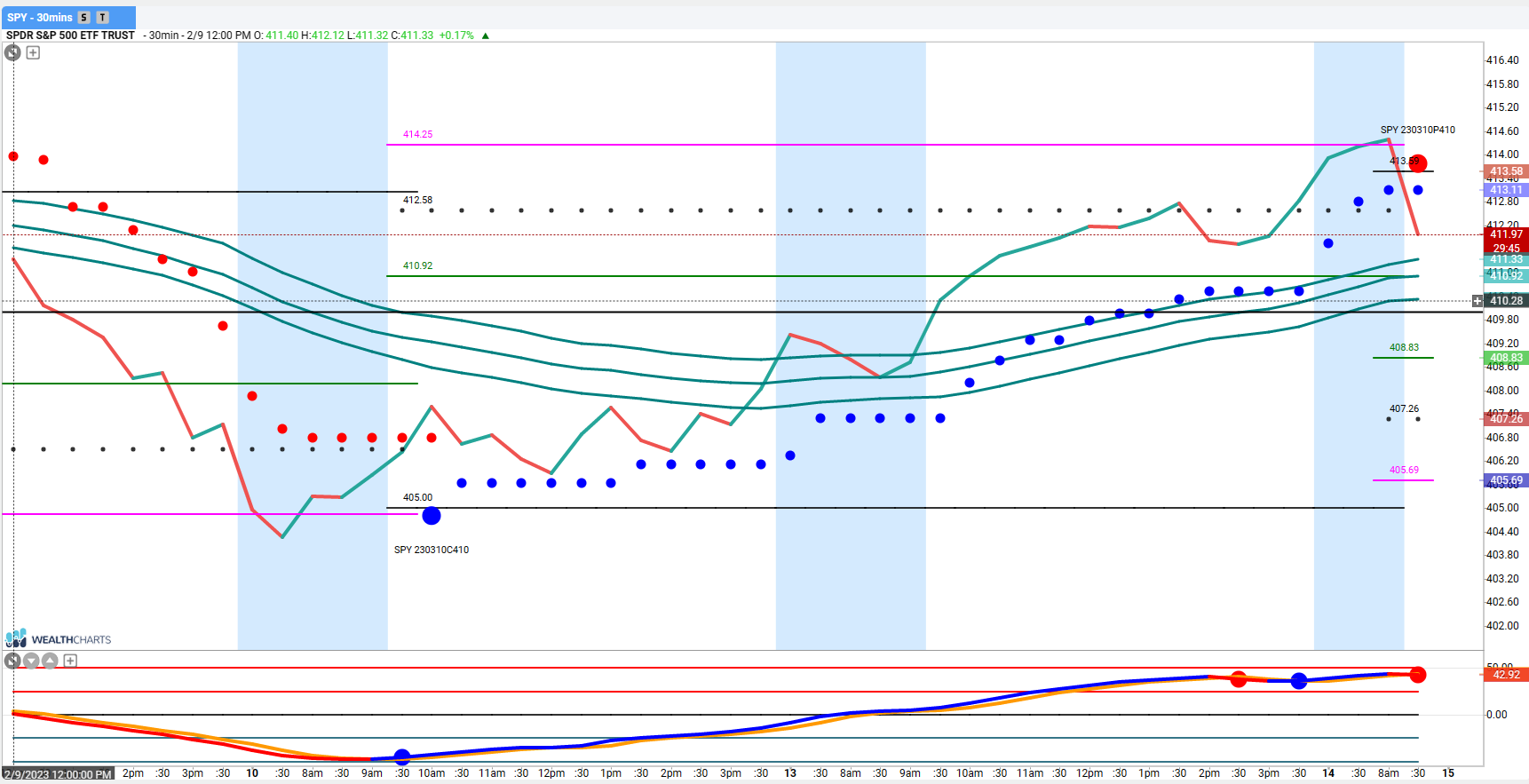The image size is (1529, 784).
Task: Select the red 413.58 price axis tag
Action: point(1506,171)
